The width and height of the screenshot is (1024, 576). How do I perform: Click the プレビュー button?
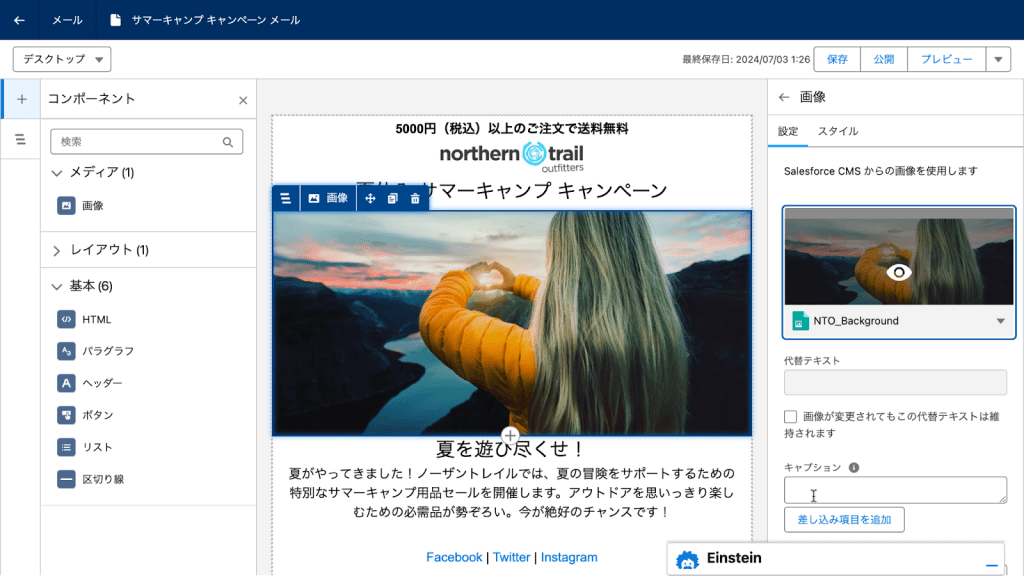point(946,59)
